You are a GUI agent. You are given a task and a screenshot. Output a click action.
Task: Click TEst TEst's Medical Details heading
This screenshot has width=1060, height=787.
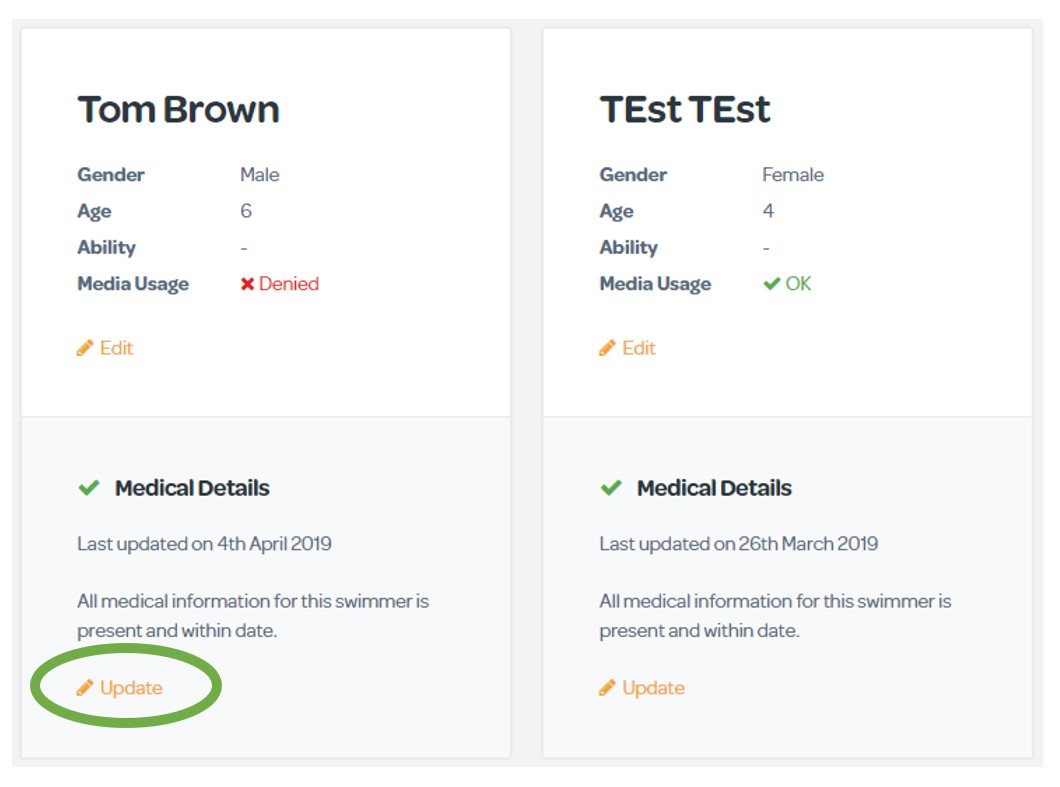click(714, 488)
